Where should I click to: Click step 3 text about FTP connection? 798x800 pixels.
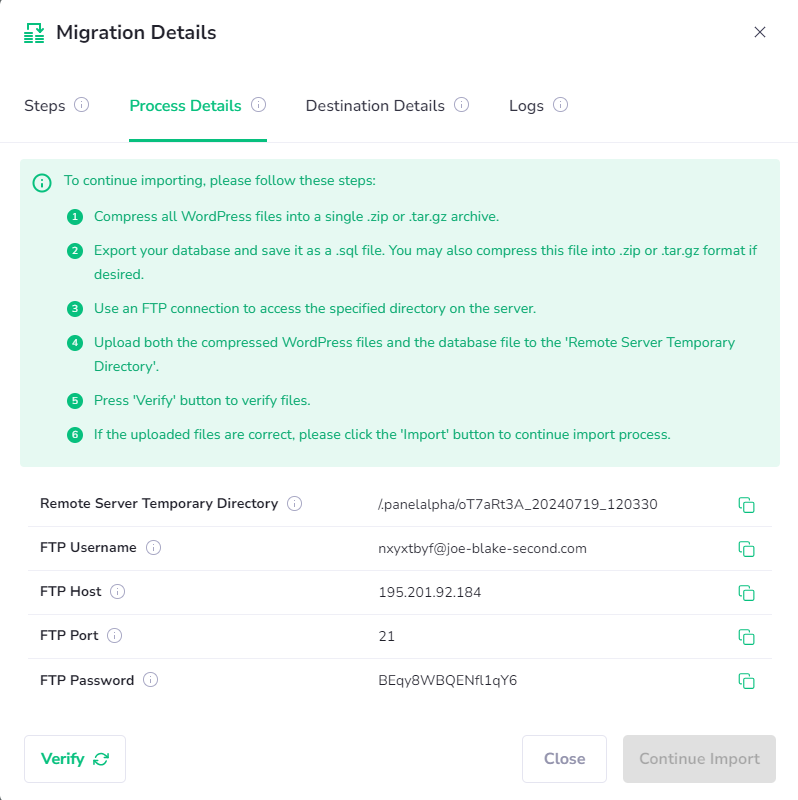[x=315, y=309]
